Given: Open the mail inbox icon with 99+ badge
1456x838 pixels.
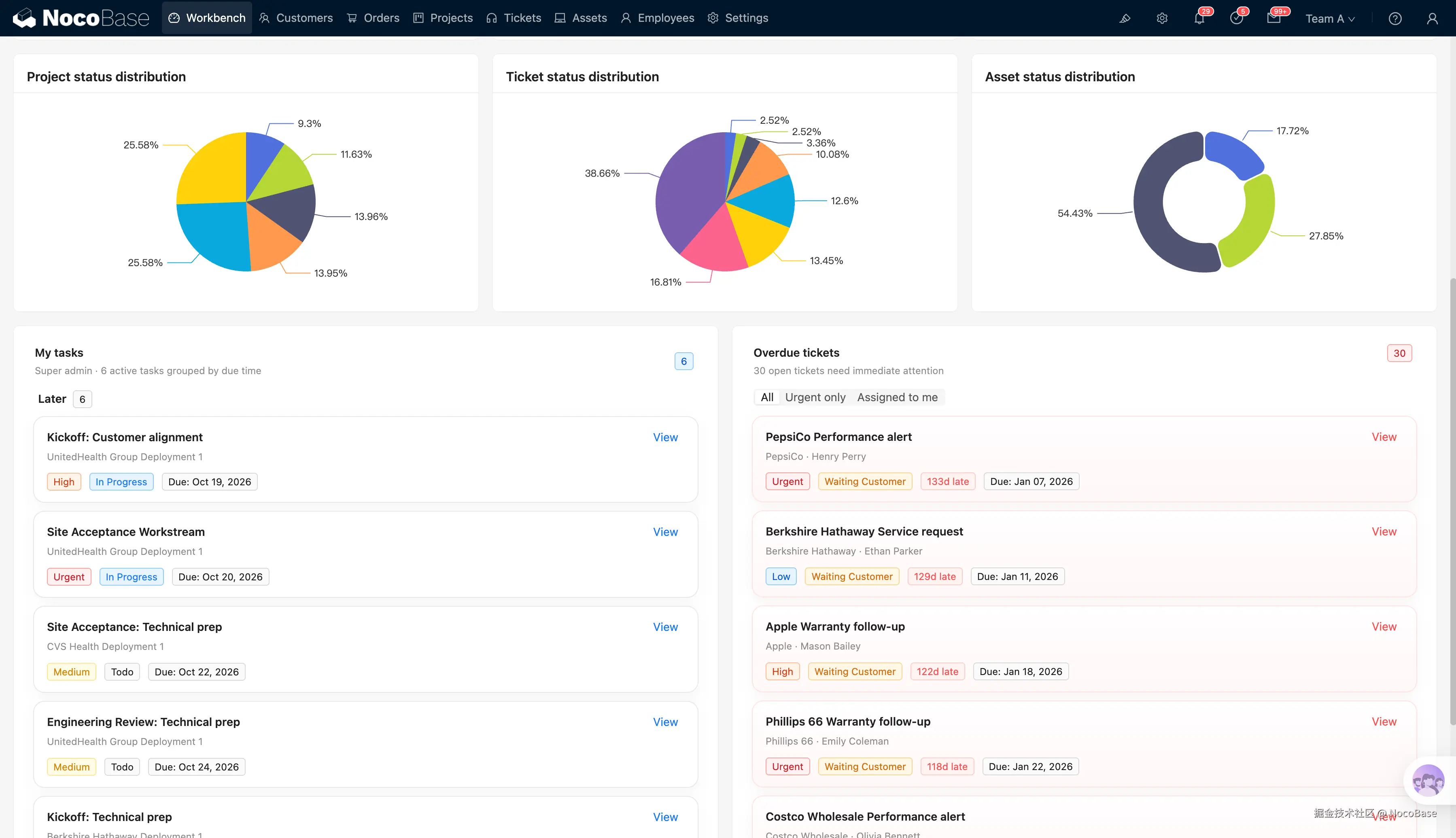Looking at the screenshot, I should [1274, 19].
